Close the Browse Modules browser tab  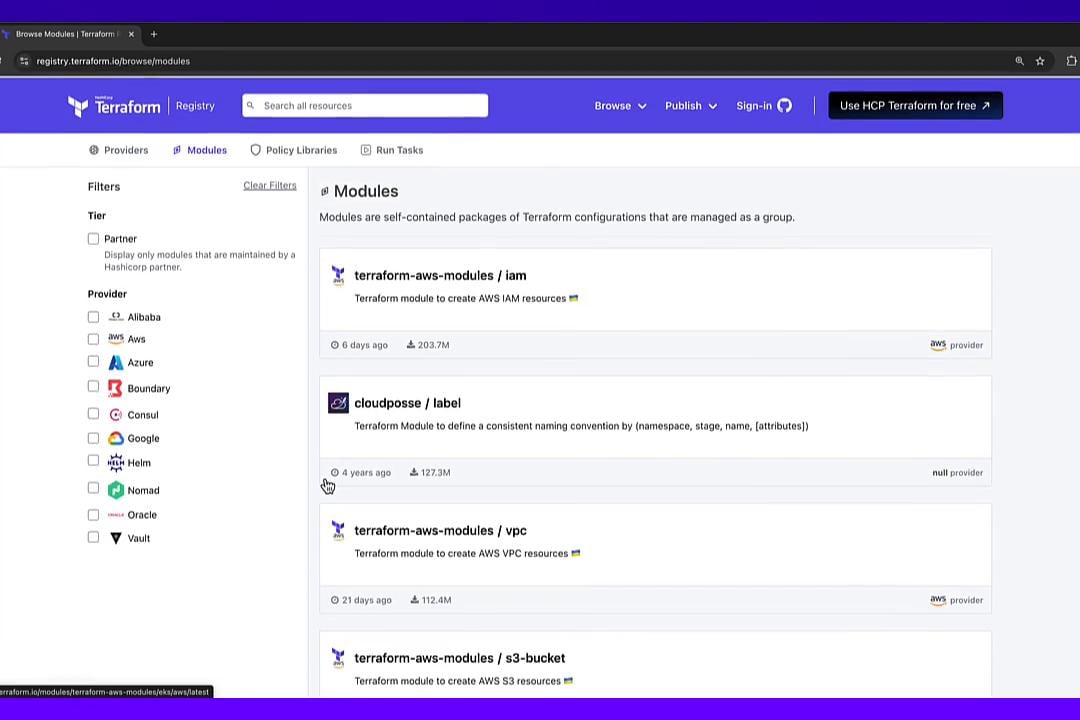pyautogui.click(x=131, y=34)
